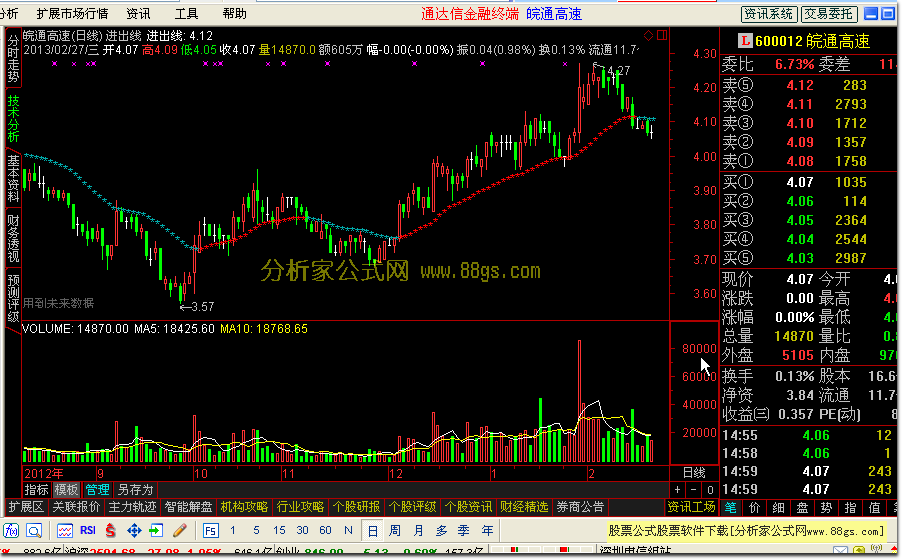Open the 行业攻略 tab
This screenshot has width=903, height=560.
300,507
